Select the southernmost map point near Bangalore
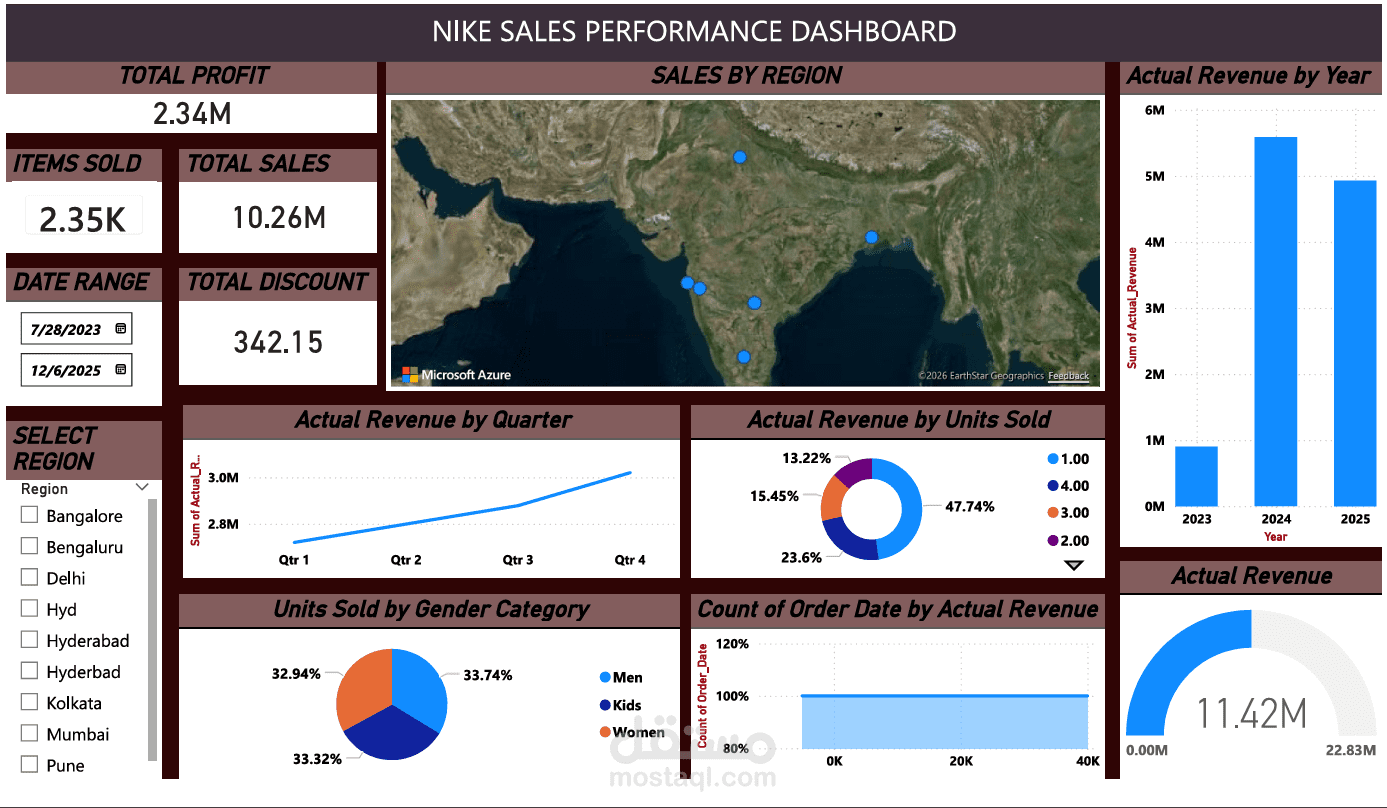This screenshot has width=1387, height=808. pyautogui.click(x=743, y=357)
